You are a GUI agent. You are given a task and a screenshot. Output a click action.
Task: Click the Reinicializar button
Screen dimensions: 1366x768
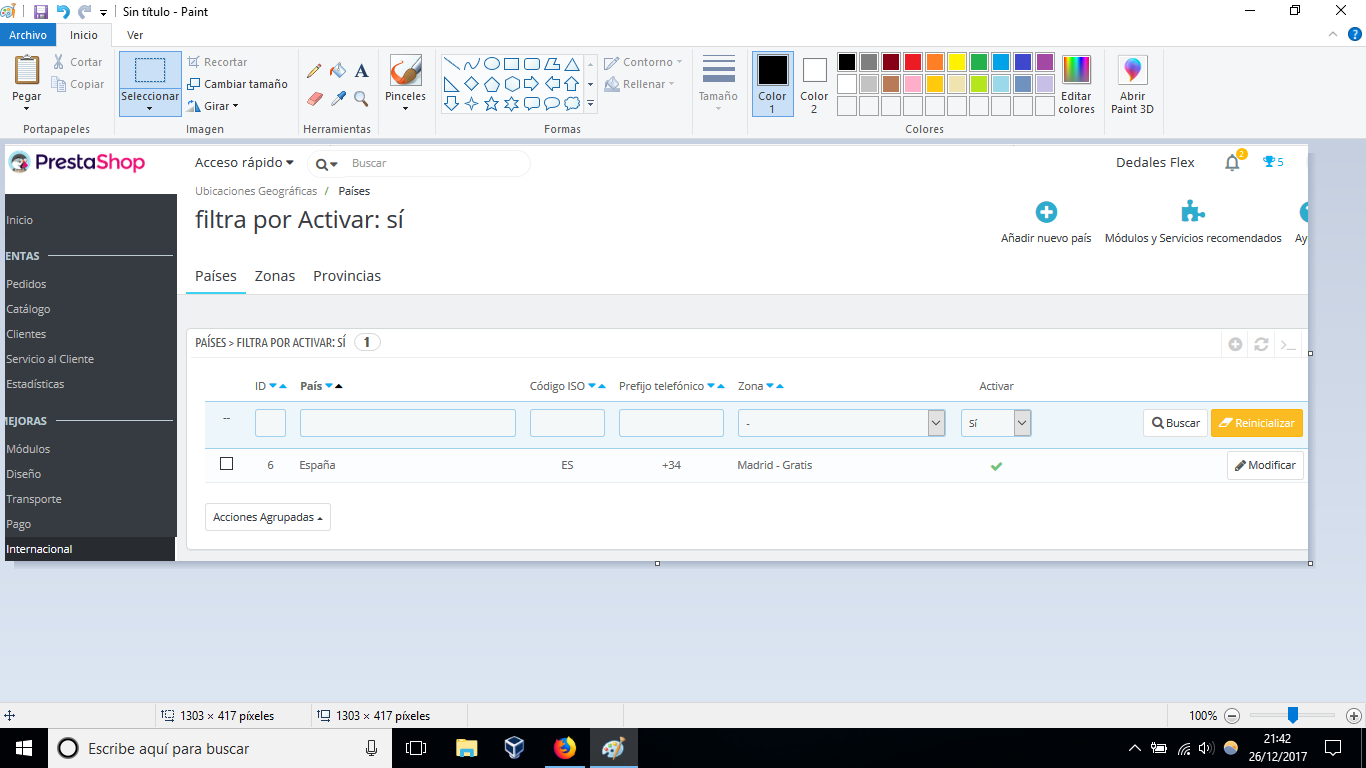(1257, 423)
